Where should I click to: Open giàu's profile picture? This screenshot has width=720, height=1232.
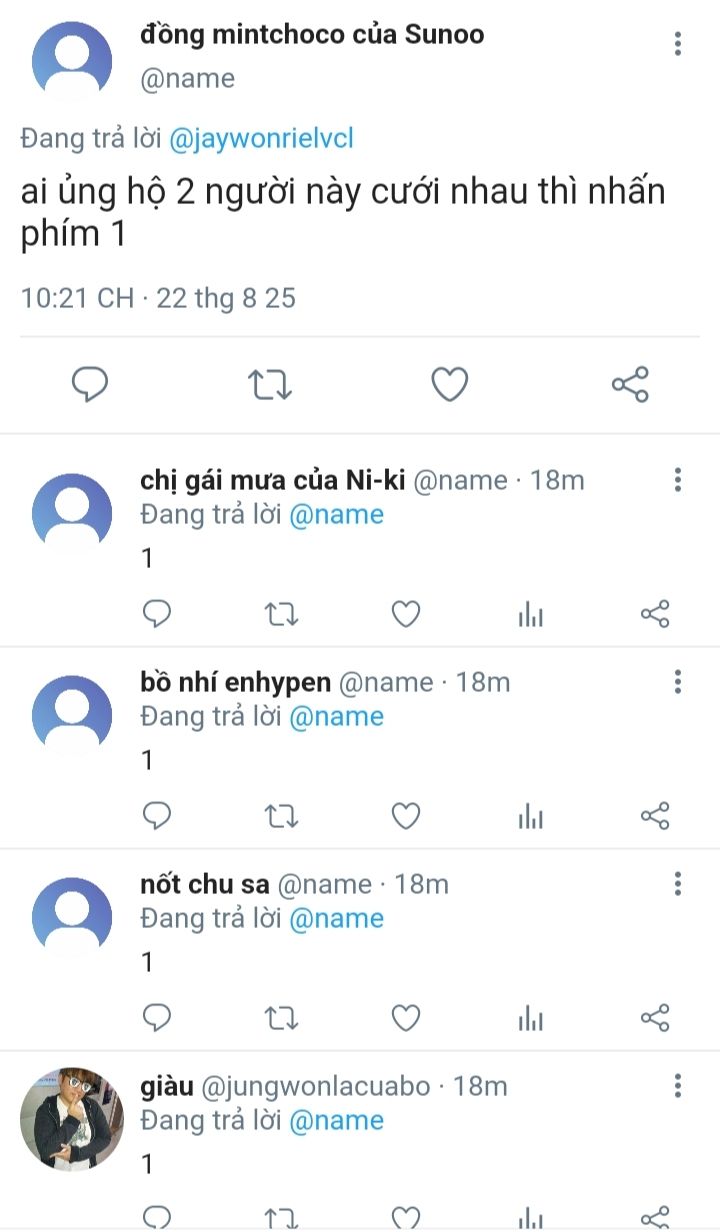(71, 1118)
